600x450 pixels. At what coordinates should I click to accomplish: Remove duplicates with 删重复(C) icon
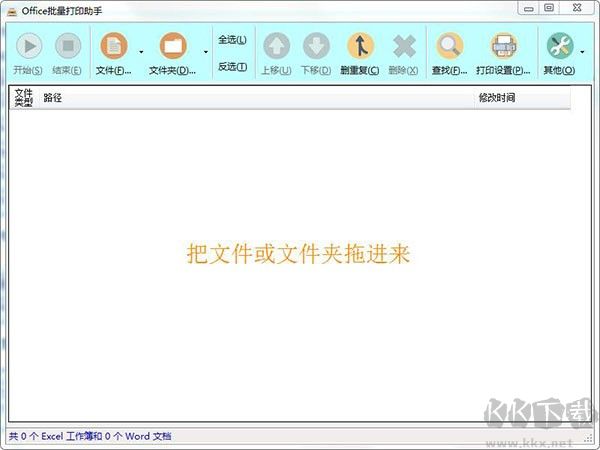pyautogui.click(x=360, y=46)
